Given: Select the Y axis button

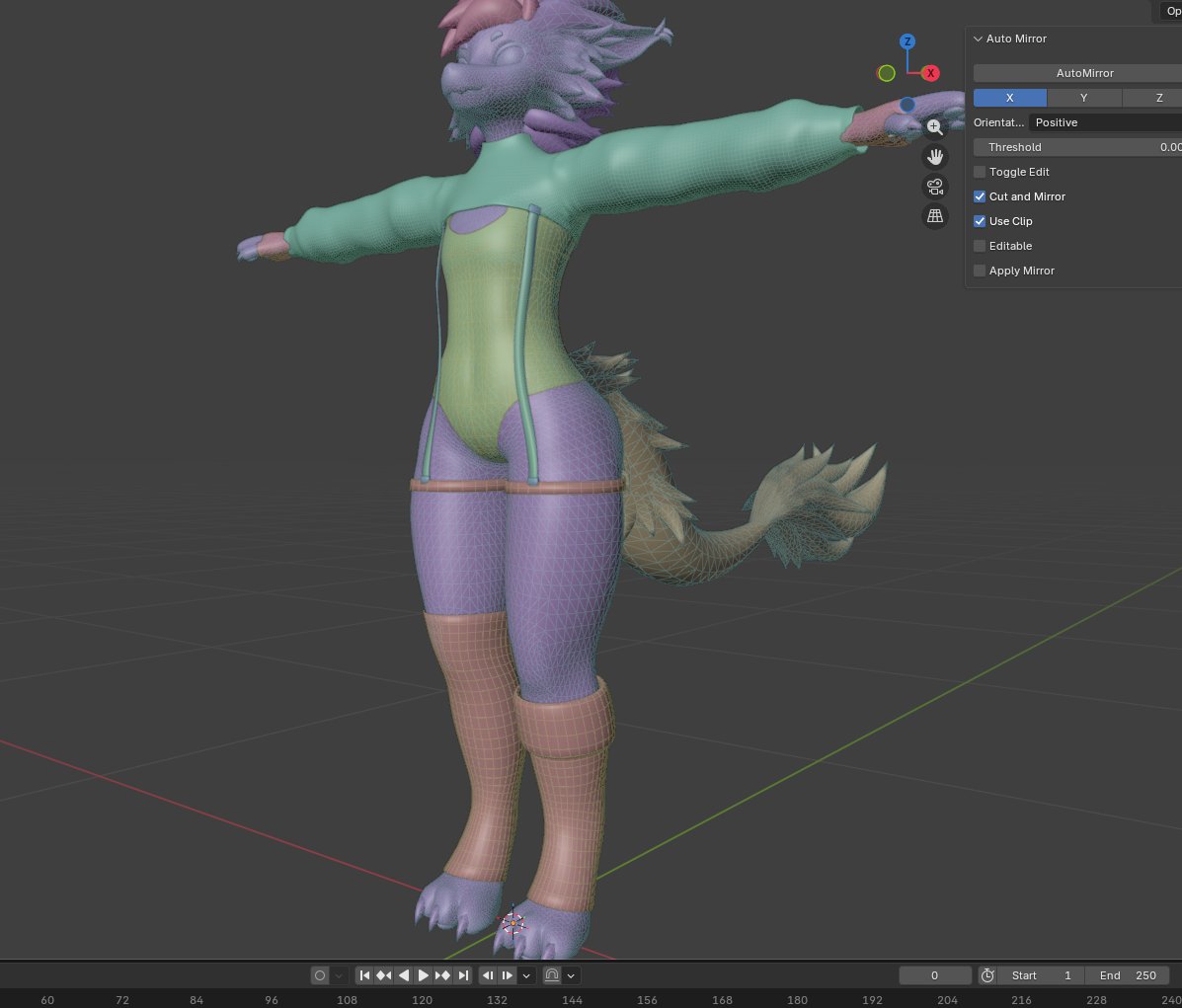Looking at the screenshot, I should click(1084, 98).
